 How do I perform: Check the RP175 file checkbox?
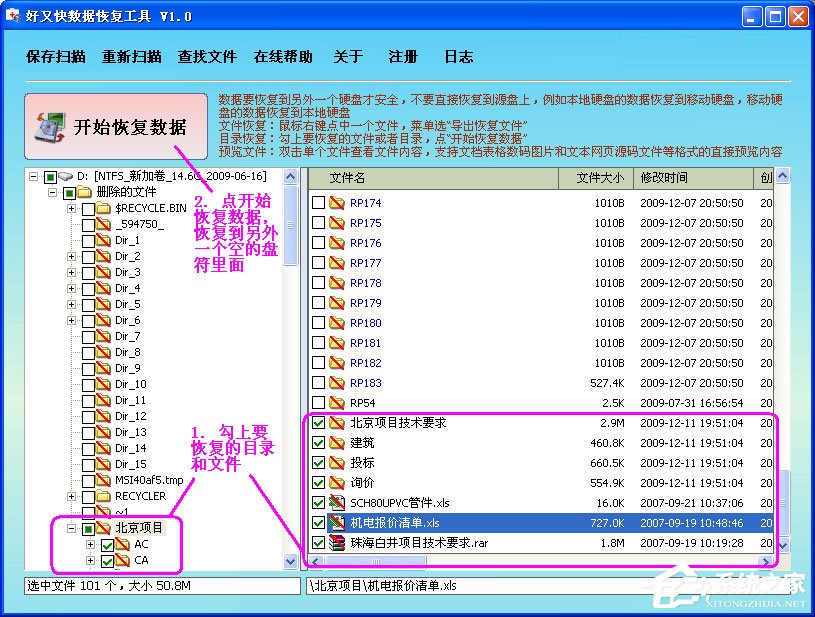318,222
